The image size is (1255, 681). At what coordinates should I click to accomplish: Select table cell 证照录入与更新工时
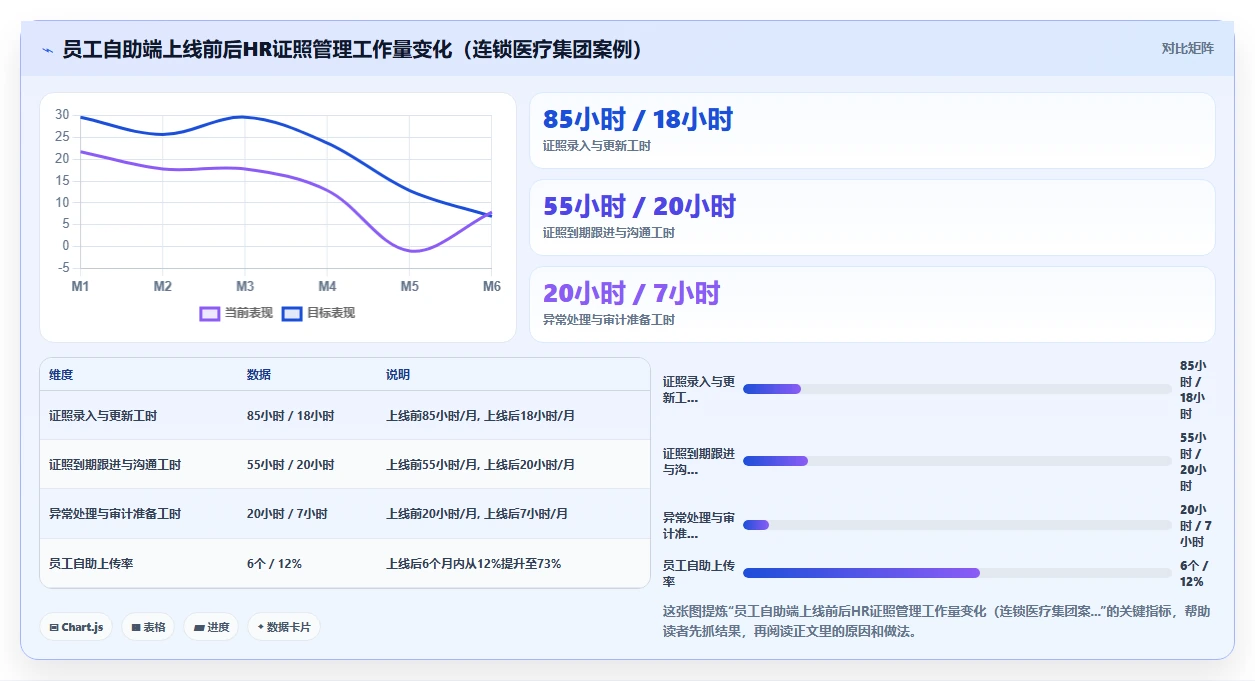point(103,416)
